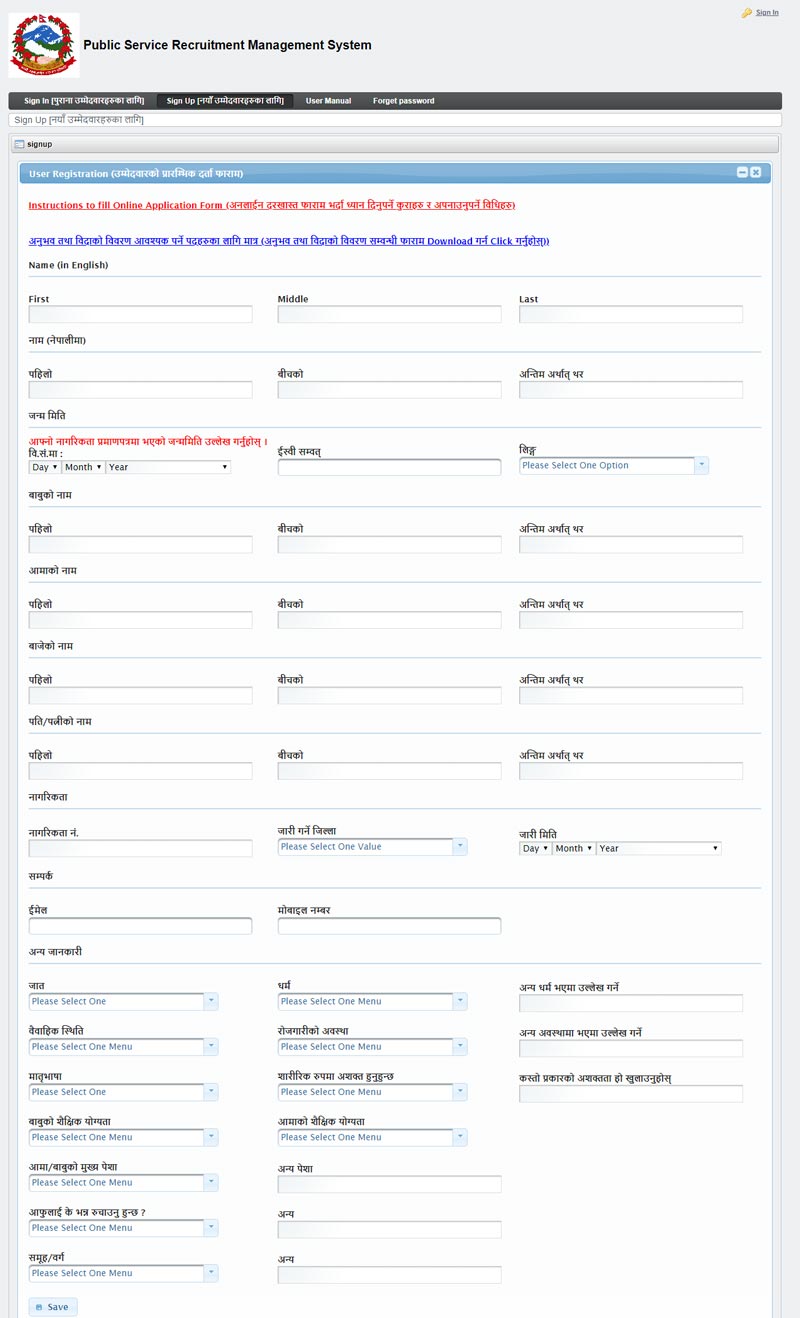Click the Sign In link at top right

[x=767, y=13]
